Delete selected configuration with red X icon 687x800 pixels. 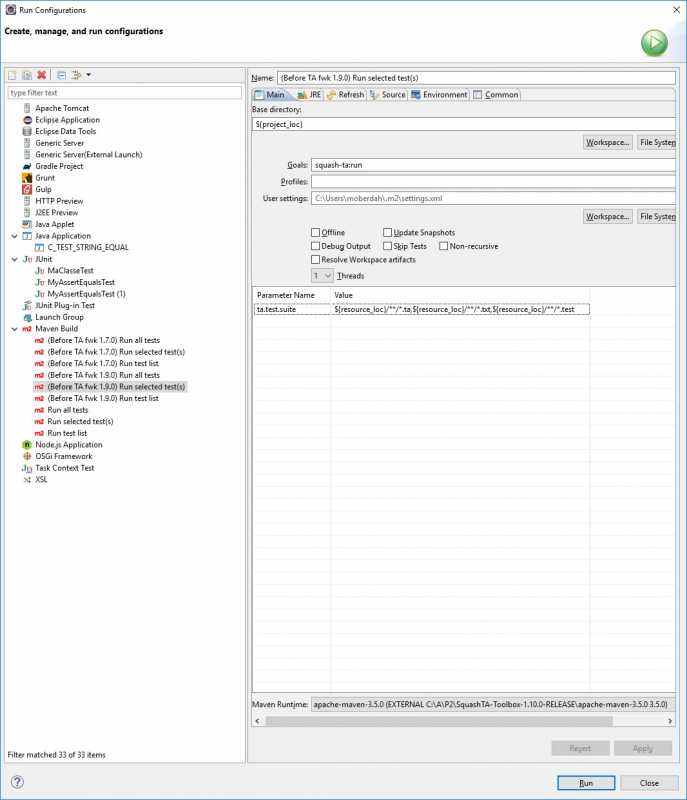point(41,75)
